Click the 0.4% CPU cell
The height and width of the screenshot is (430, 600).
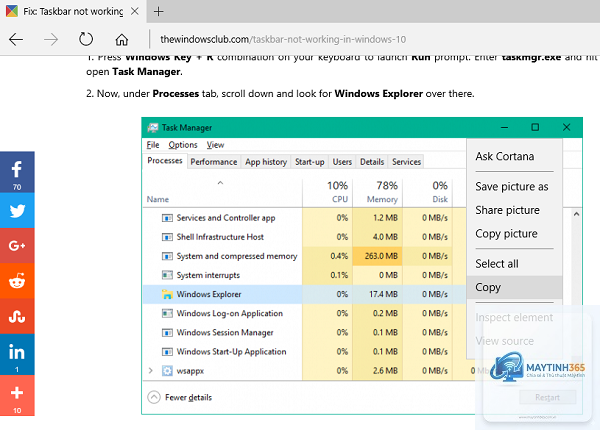(x=328, y=256)
